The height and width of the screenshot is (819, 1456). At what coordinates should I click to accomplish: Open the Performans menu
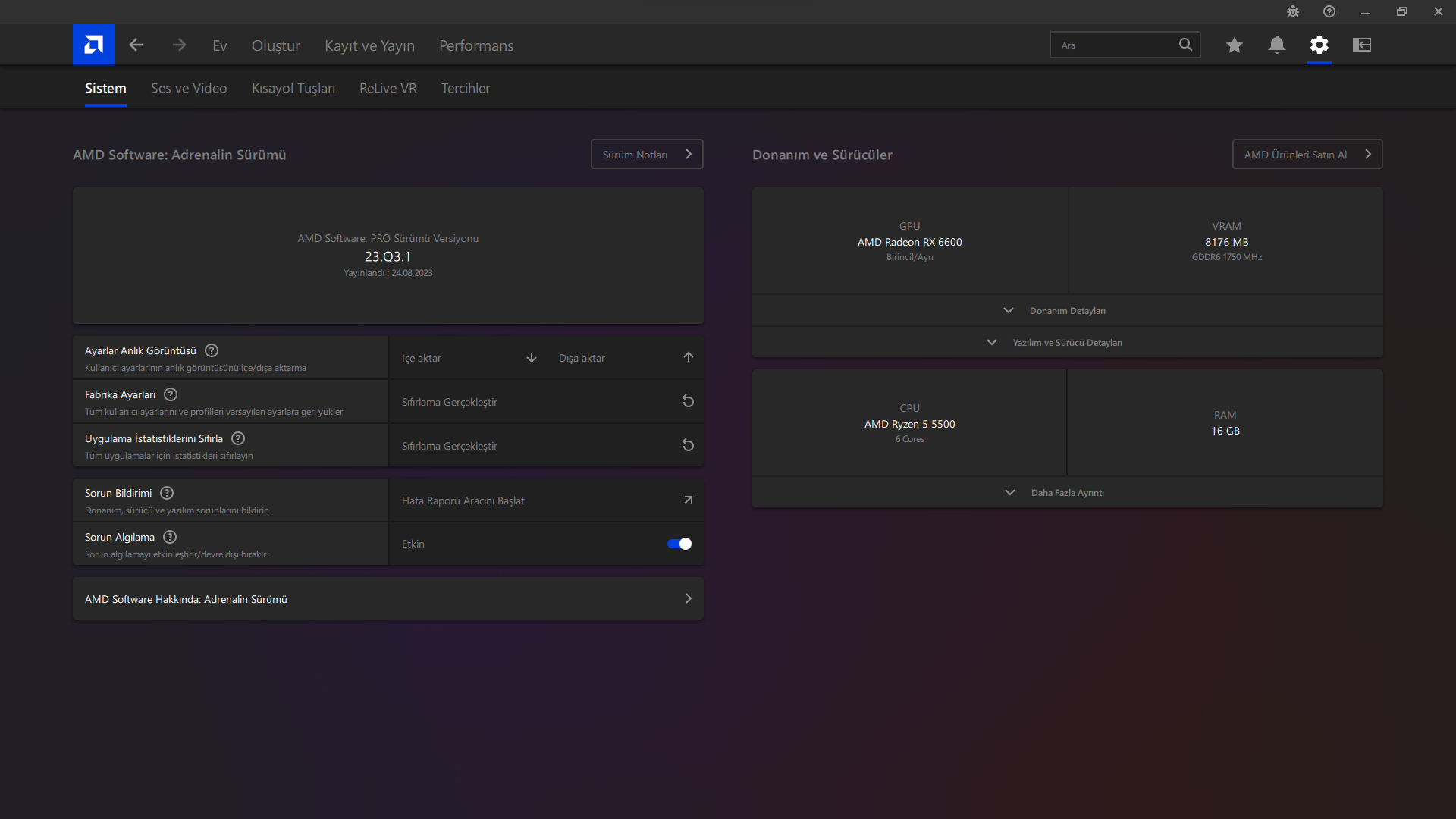pos(475,45)
